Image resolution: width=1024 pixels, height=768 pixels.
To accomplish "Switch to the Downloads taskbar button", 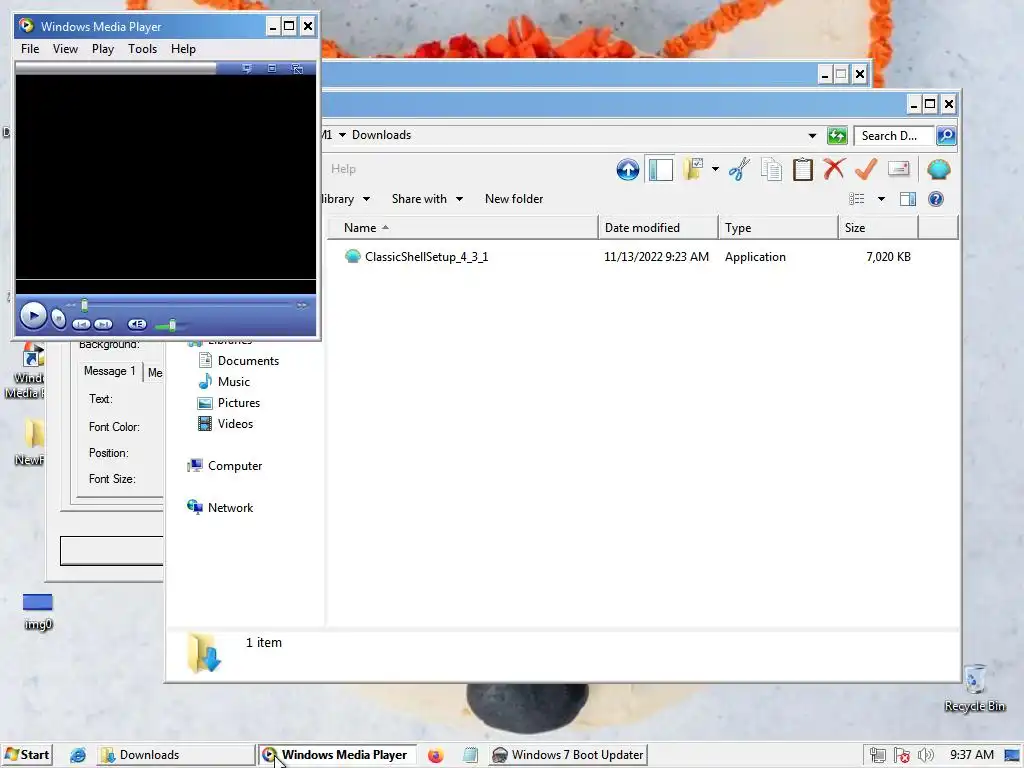I will click(176, 755).
